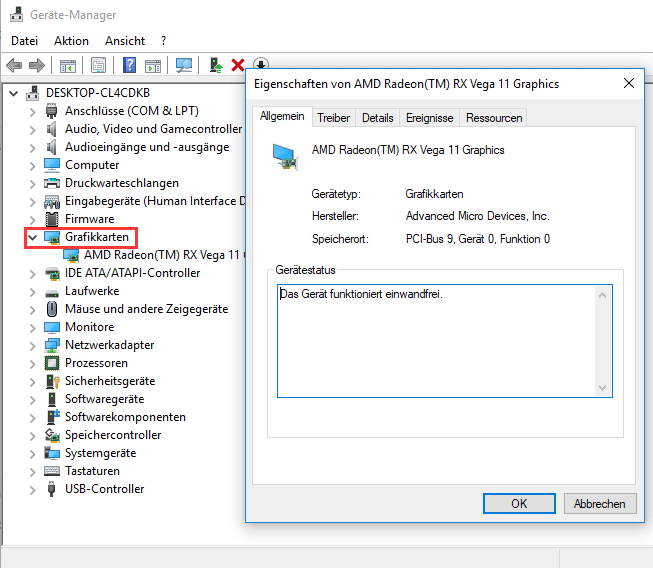
Task: Select the Netzwerkadapter device category
Action: (x=109, y=345)
